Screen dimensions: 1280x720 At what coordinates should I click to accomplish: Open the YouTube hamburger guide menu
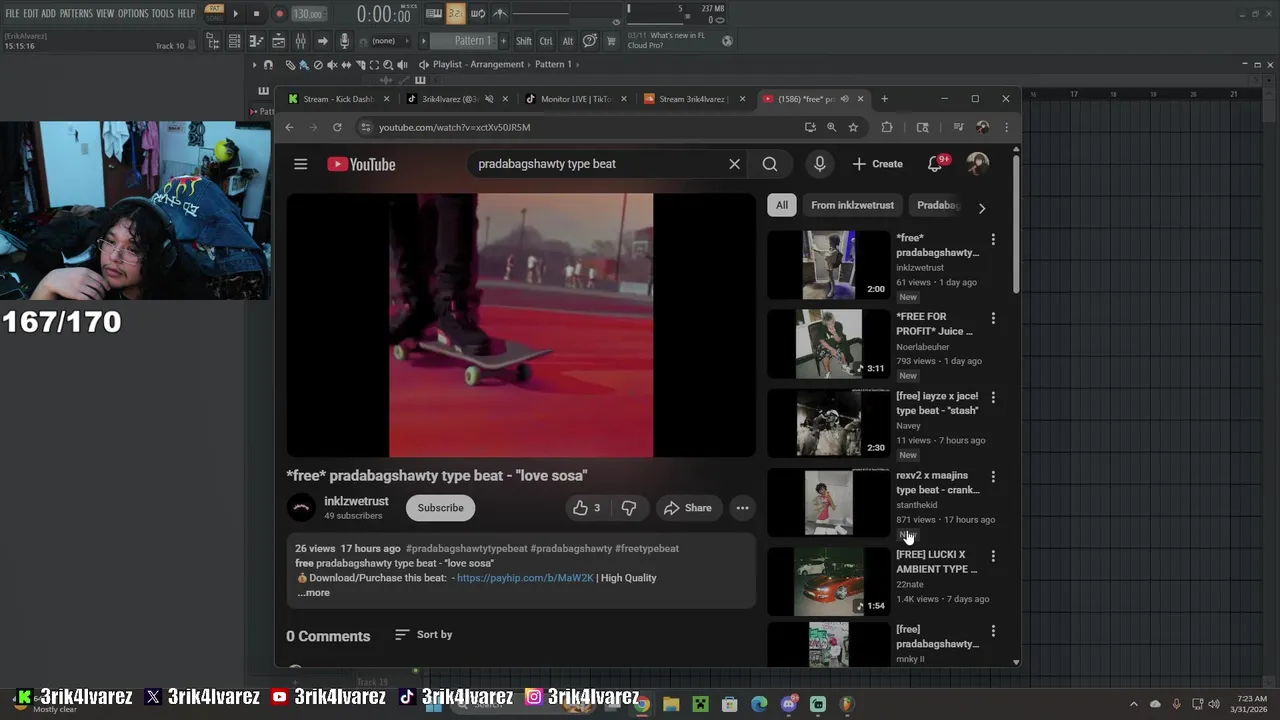[300, 164]
